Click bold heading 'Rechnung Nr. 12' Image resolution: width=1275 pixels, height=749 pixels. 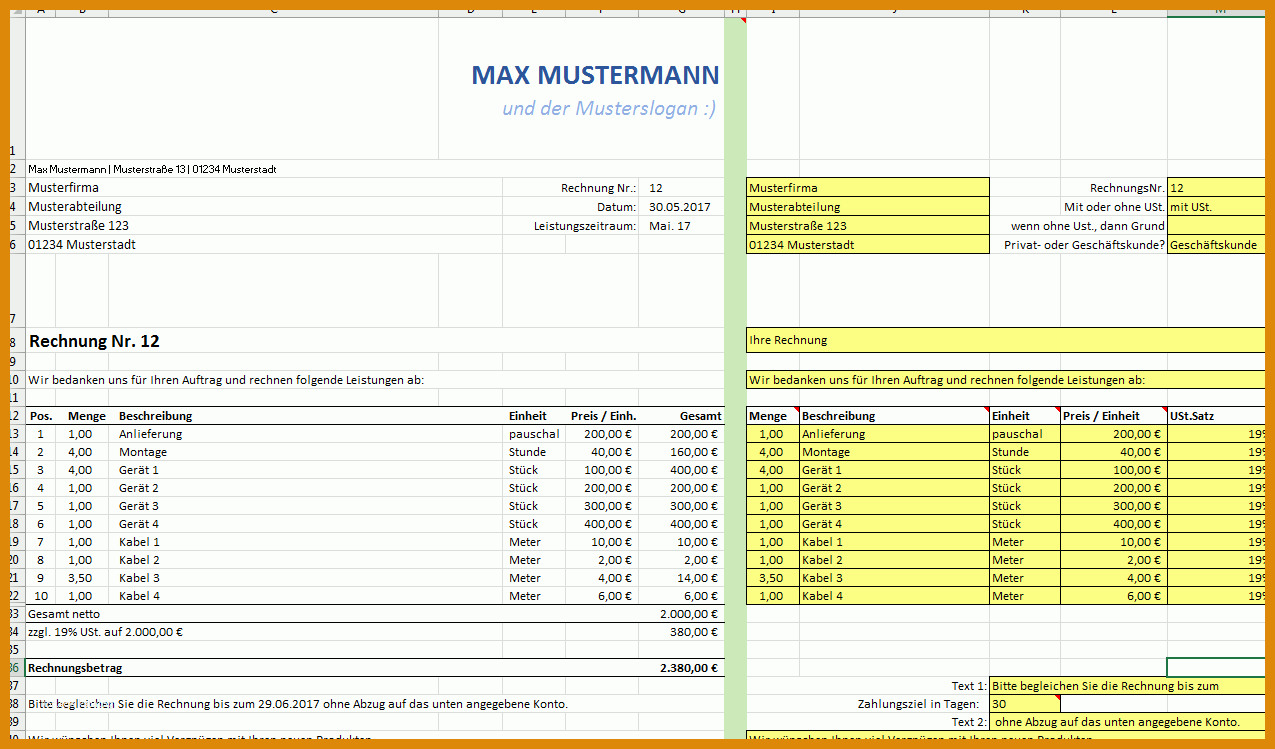coord(94,341)
